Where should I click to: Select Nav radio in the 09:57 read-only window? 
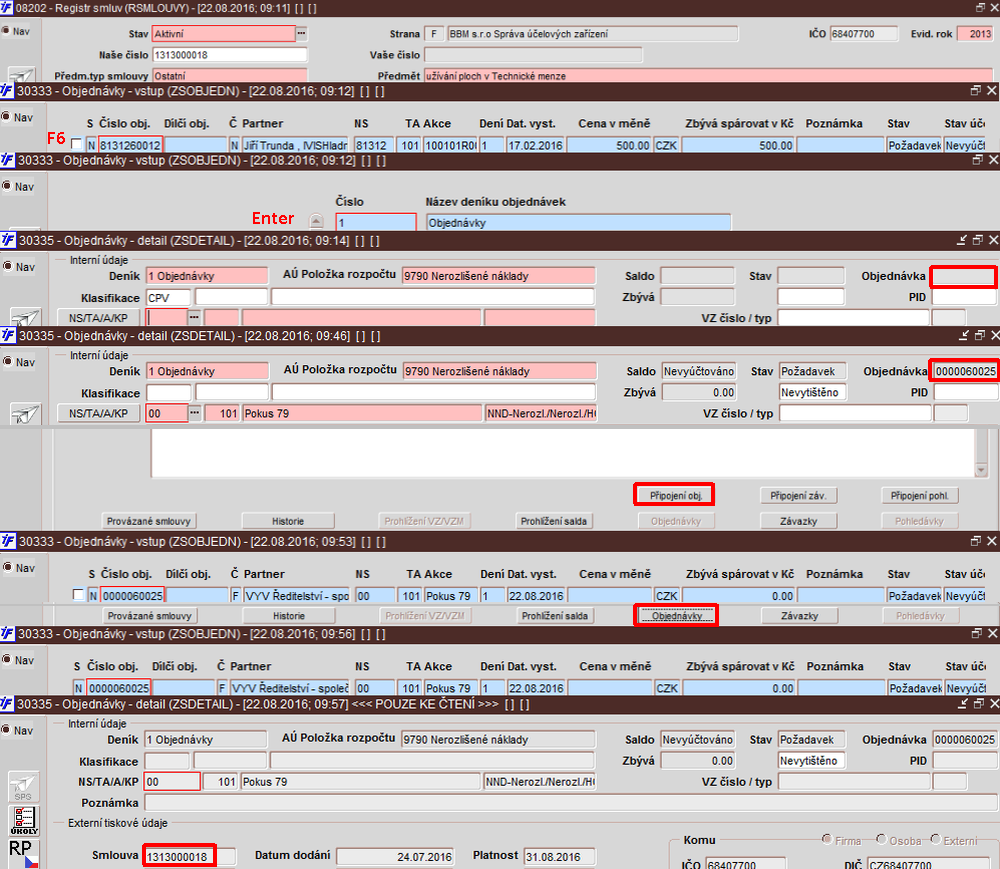click(x=6, y=730)
